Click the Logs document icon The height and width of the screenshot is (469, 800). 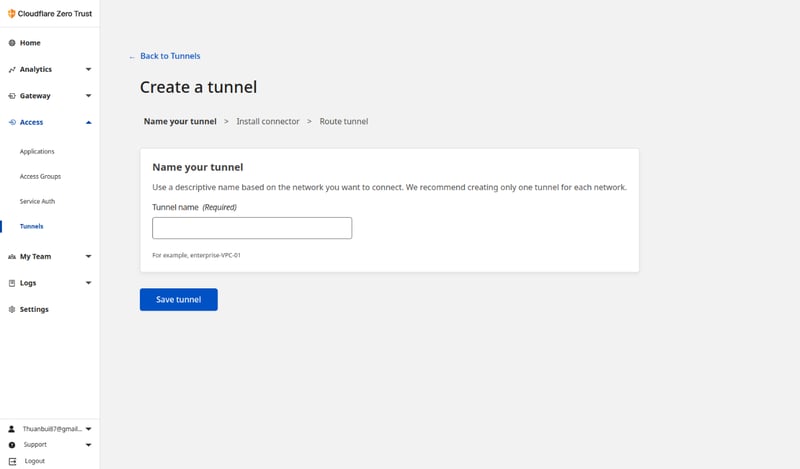click(12, 283)
